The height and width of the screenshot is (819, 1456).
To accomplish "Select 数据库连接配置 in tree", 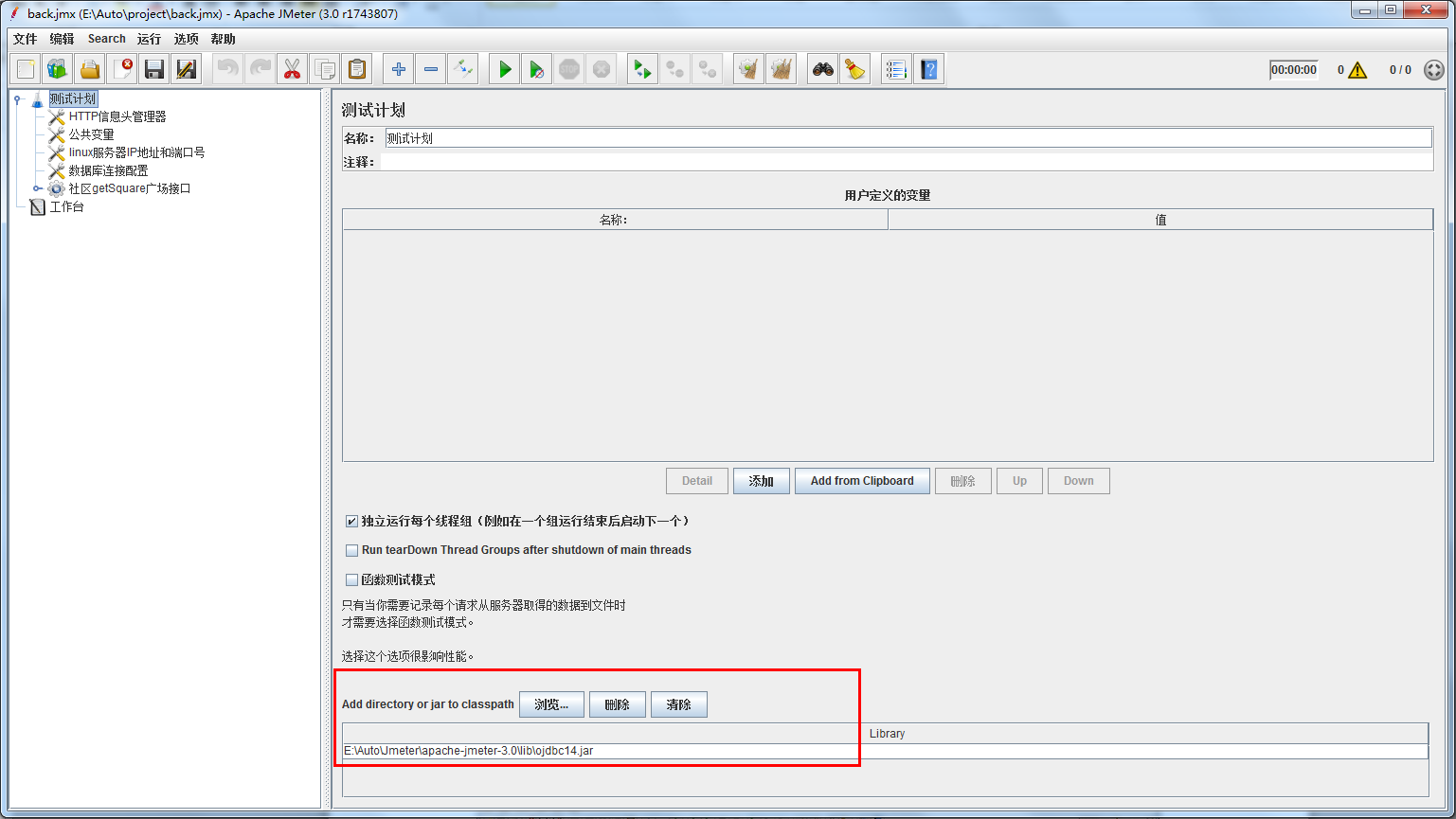I will coord(108,170).
